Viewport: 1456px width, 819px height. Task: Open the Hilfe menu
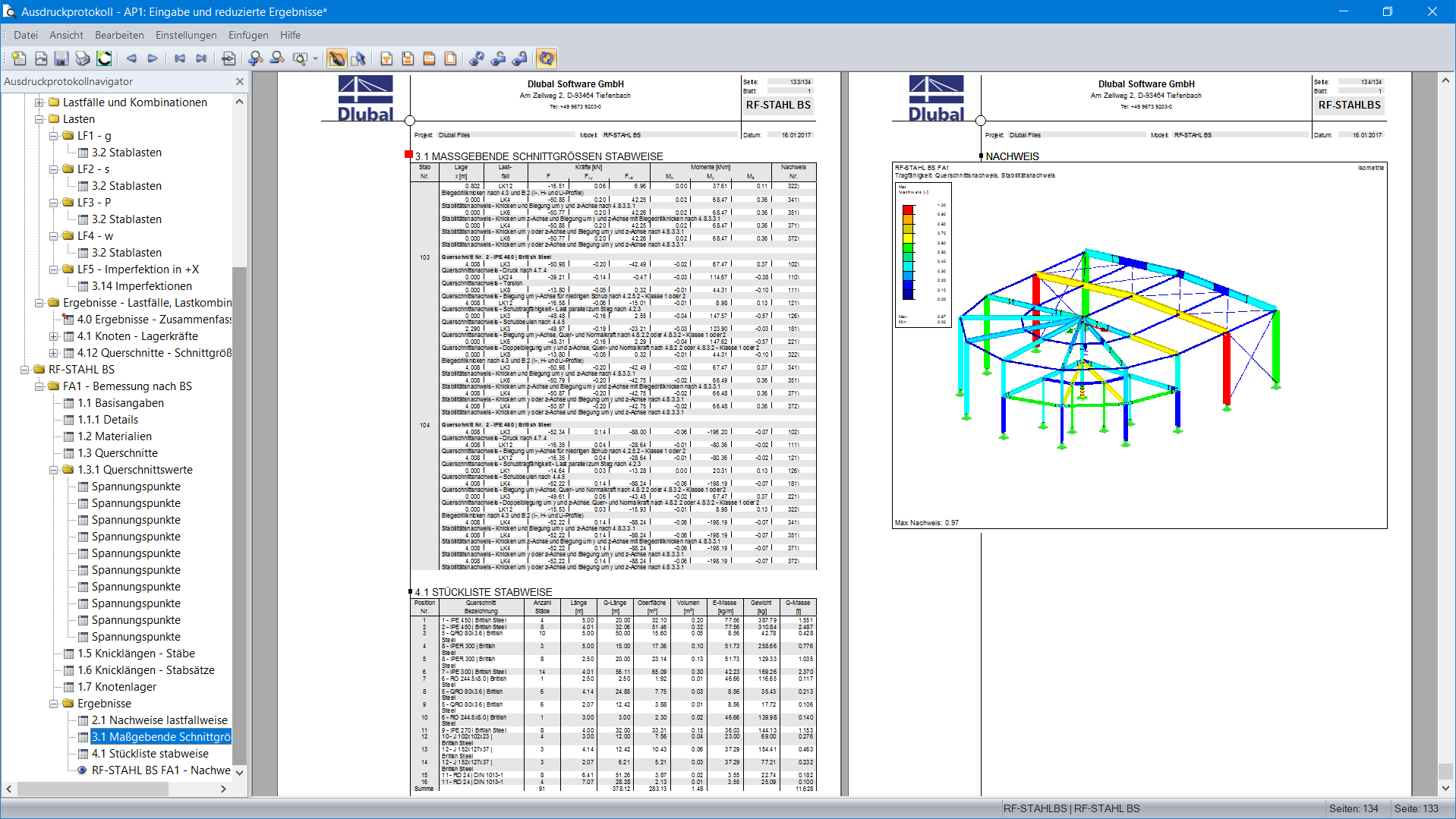pos(290,35)
